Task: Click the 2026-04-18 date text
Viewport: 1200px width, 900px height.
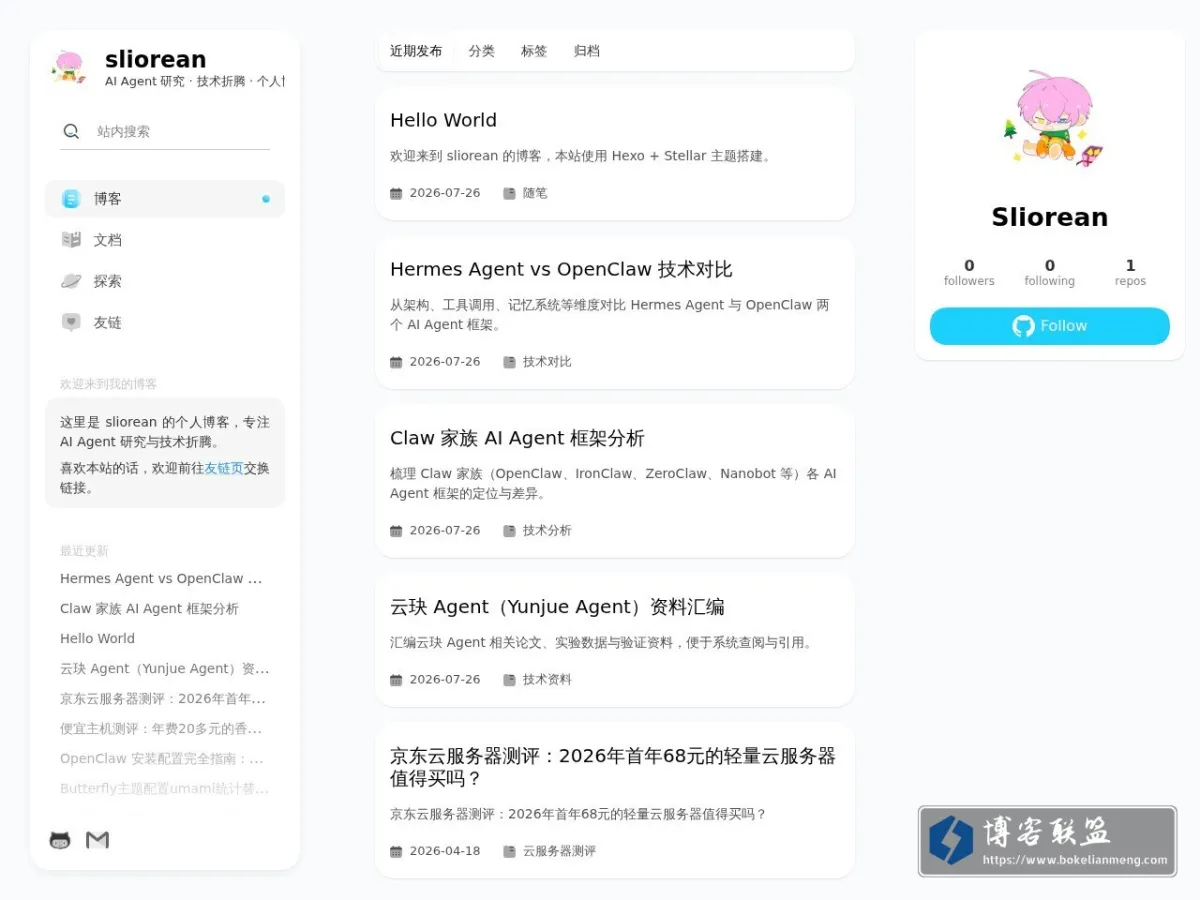Action: click(445, 852)
